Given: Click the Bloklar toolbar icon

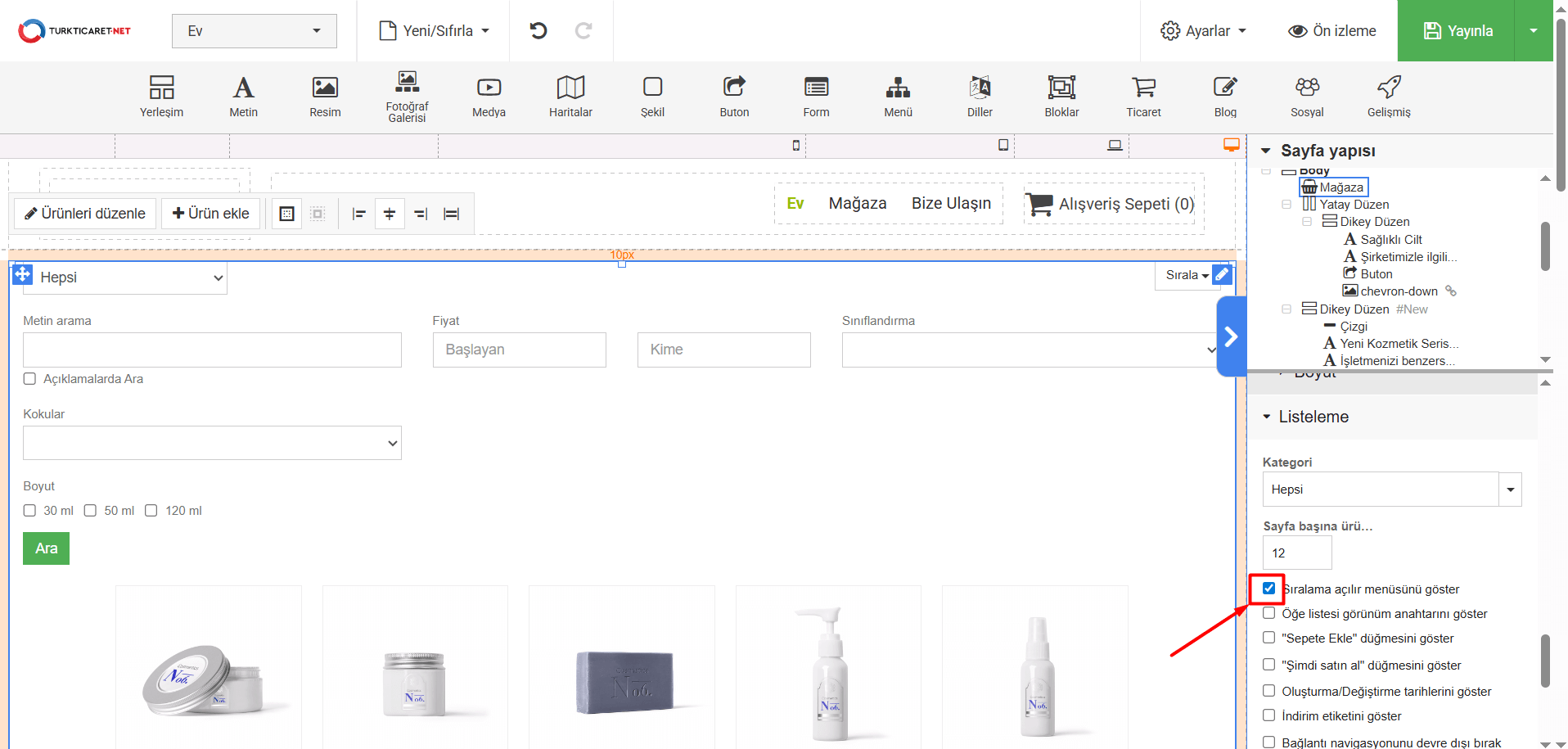Looking at the screenshot, I should 1061,96.
